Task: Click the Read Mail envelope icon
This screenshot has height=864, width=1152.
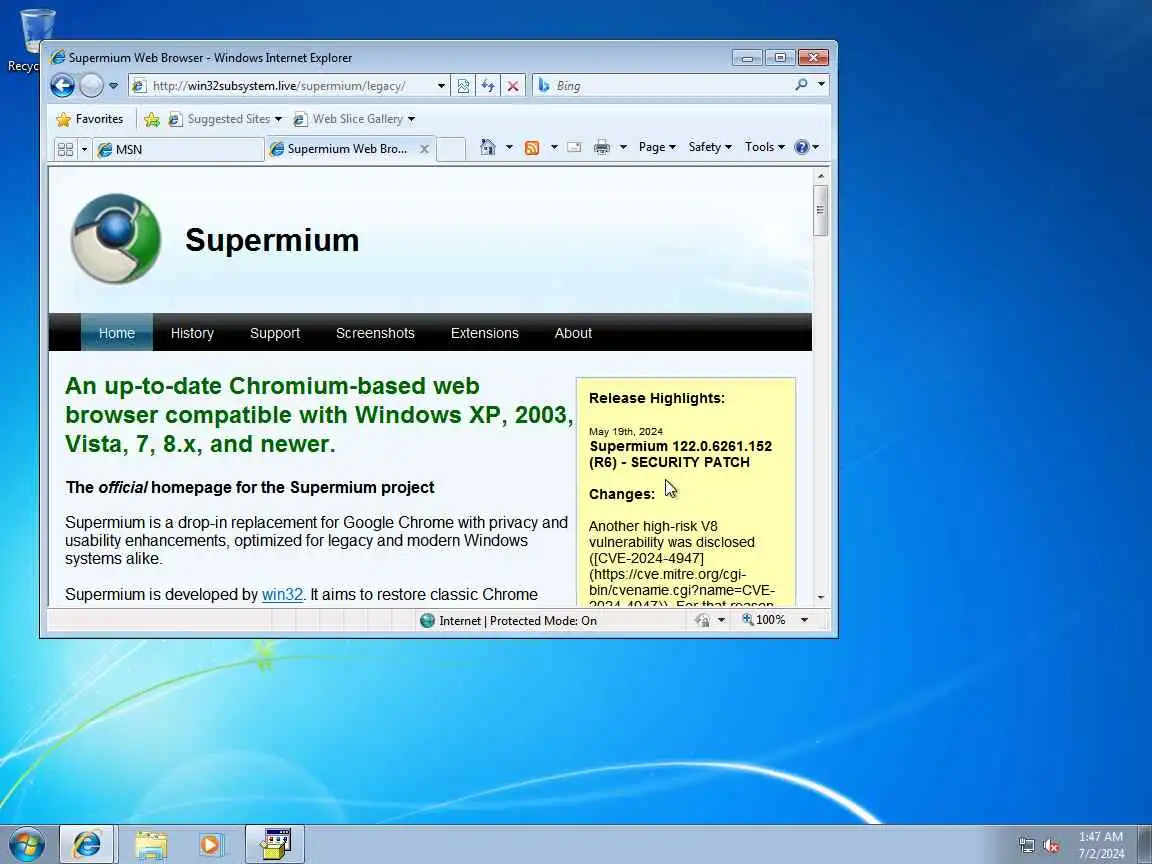Action: 575,147
